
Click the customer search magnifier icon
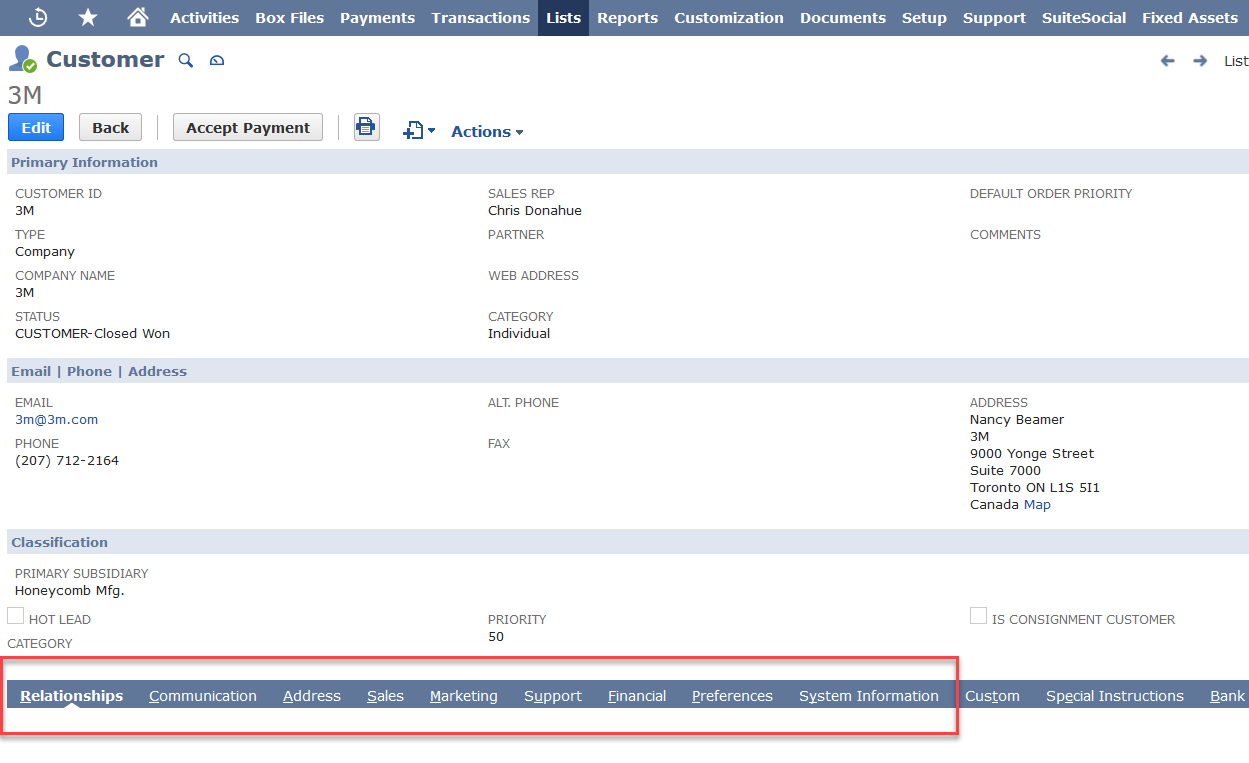pos(185,61)
